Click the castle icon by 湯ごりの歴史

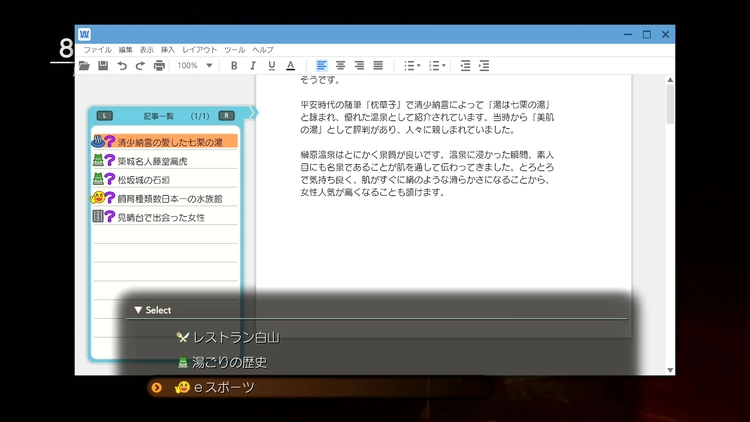pos(183,362)
